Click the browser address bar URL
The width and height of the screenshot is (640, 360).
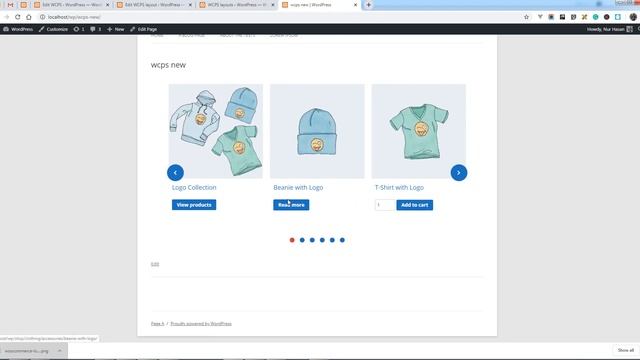[x=73, y=17]
